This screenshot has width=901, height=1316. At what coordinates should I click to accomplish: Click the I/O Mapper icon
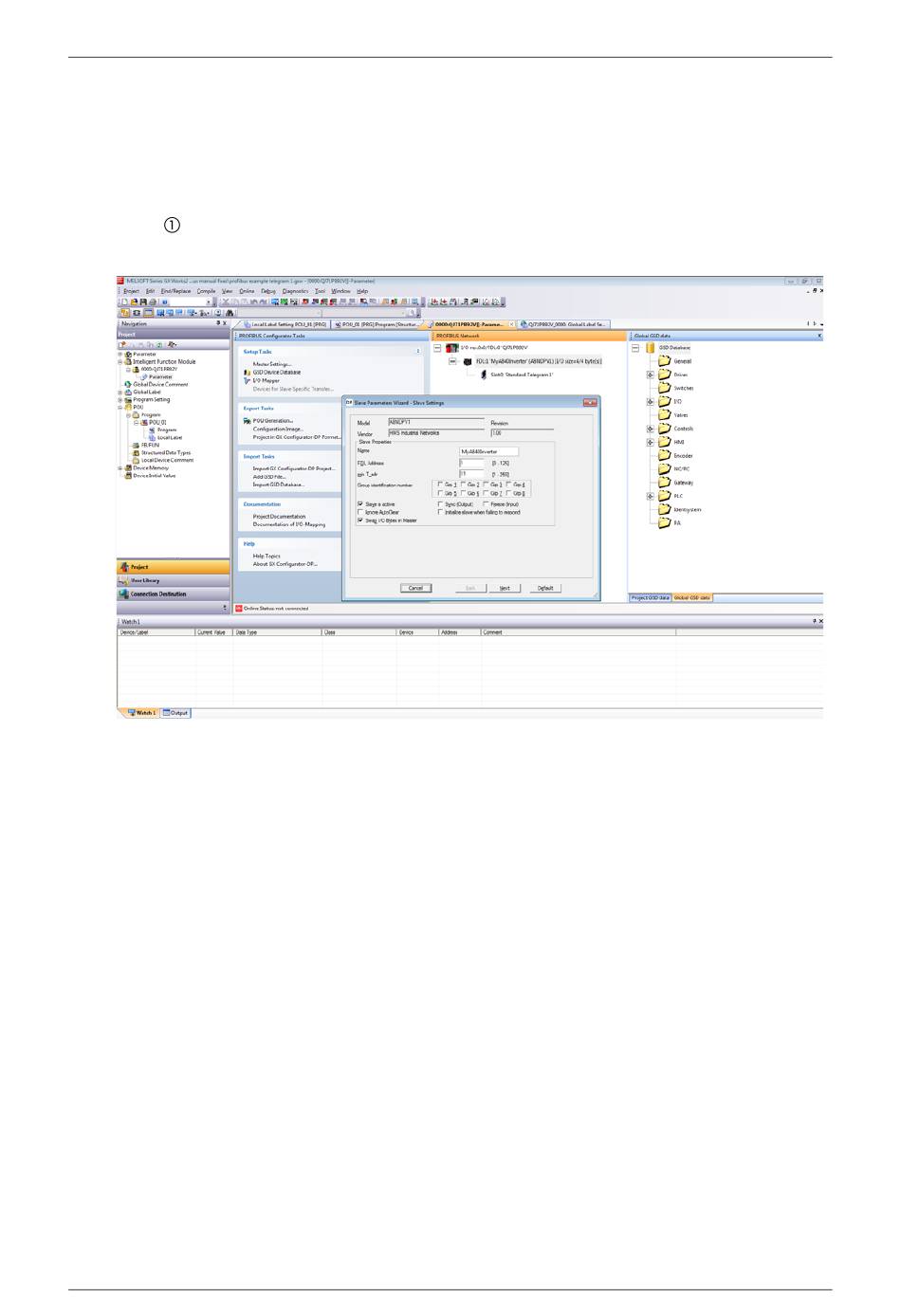(x=248, y=381)
